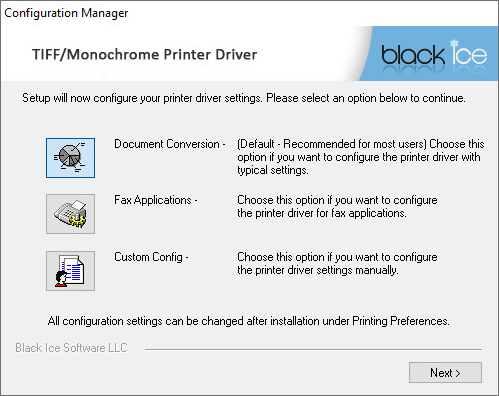Click the typical settings text line
The width and height of the screenshot is (499, 396).
pos(273,170)
